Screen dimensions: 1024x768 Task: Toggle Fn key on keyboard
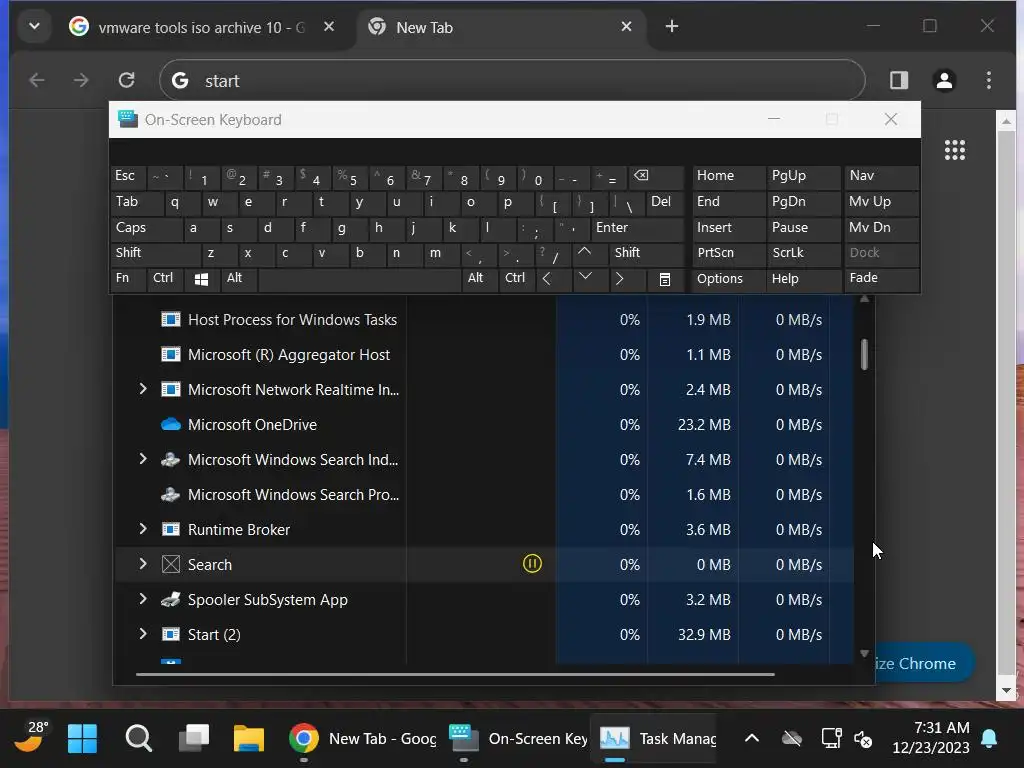(128, 279)
